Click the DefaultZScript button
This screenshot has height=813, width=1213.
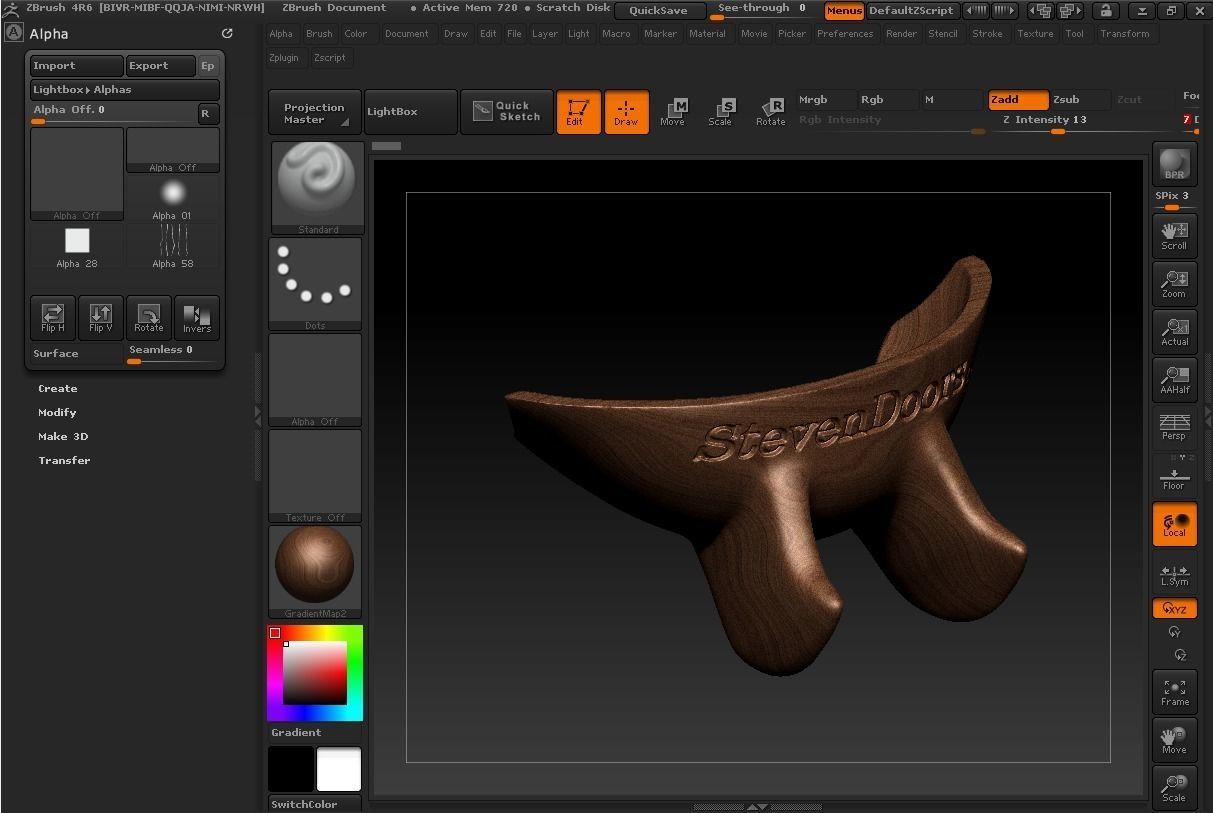tap(911, 11)
